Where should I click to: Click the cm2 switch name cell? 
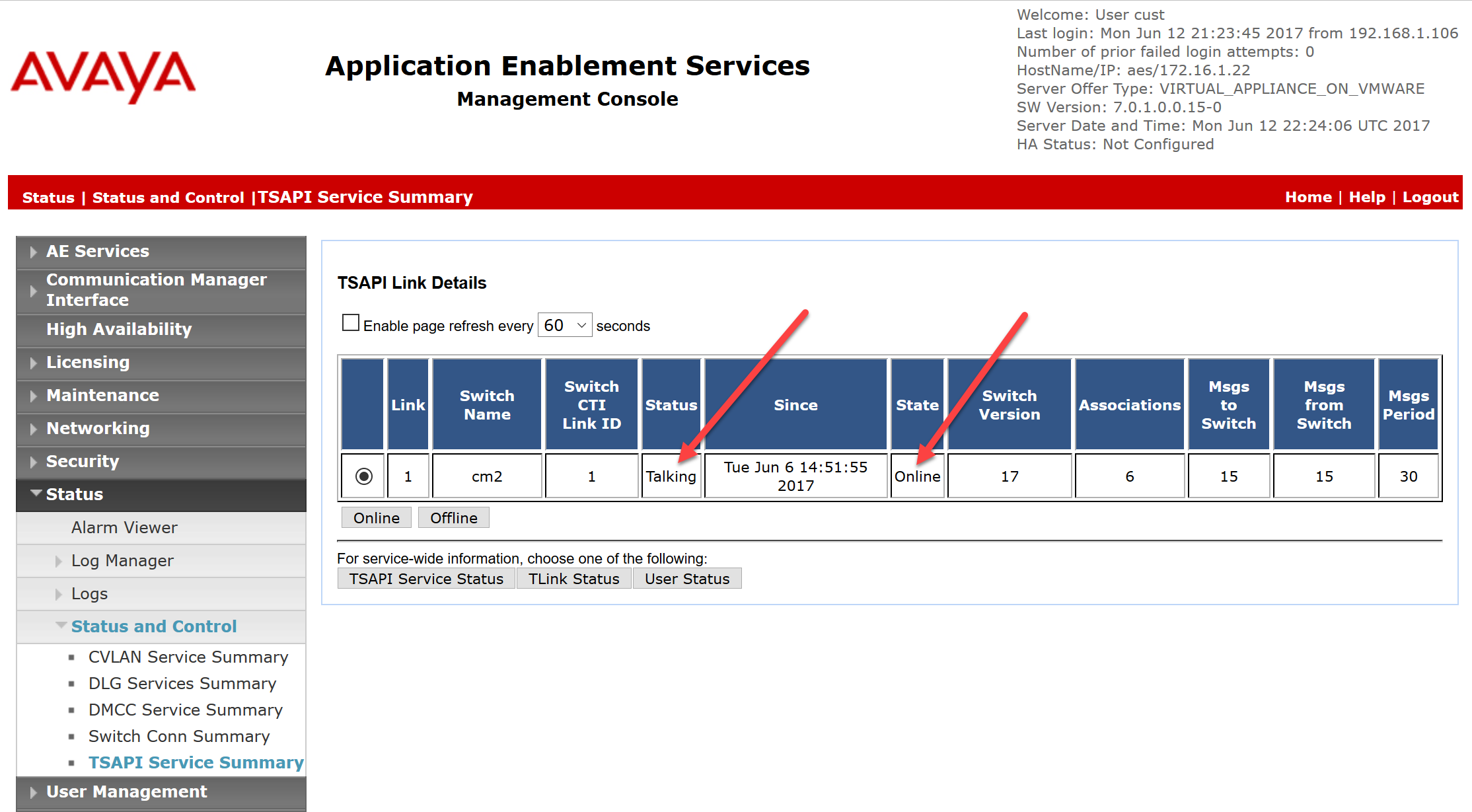487,476
